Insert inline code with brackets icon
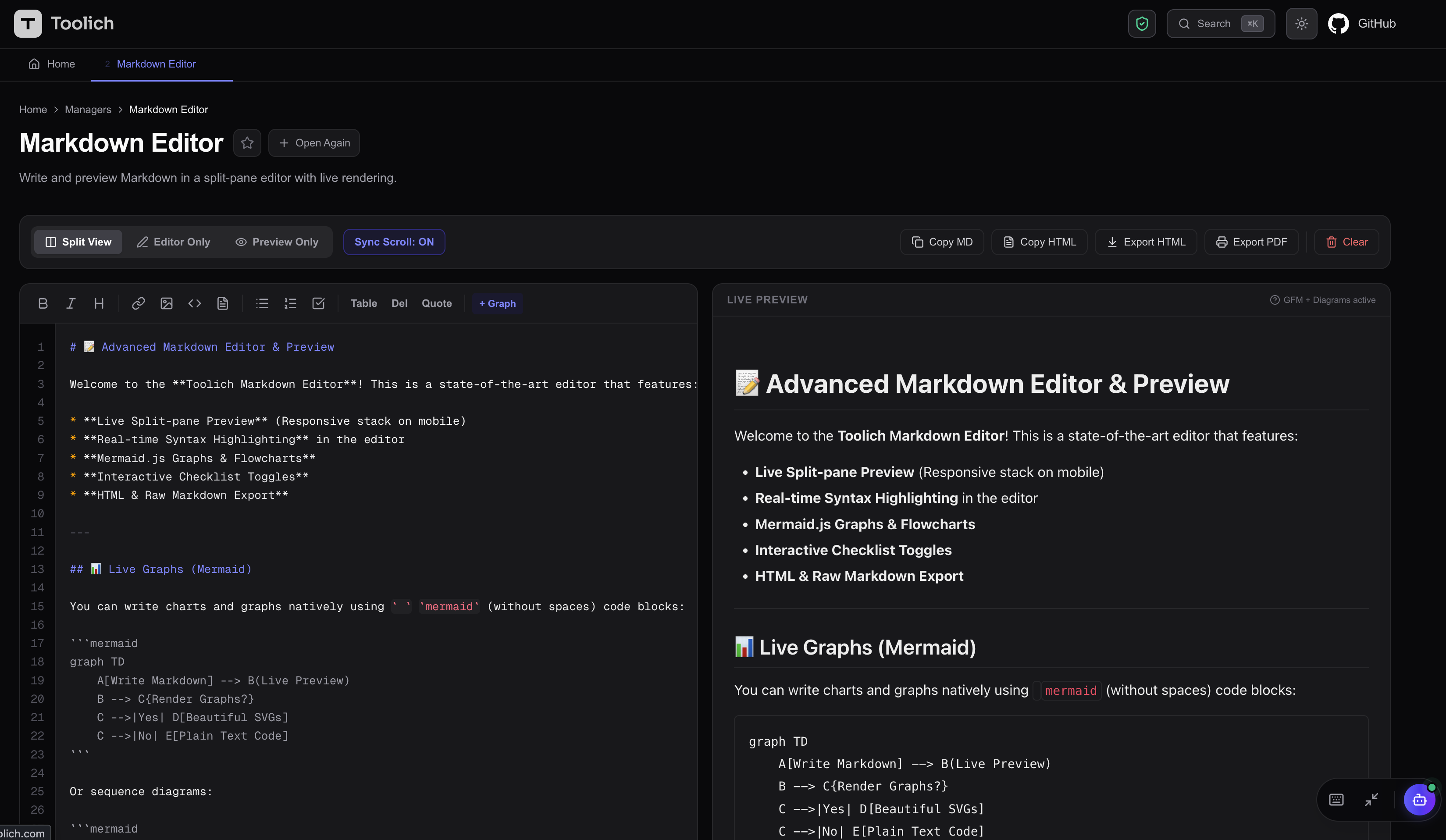 point(195,303)
